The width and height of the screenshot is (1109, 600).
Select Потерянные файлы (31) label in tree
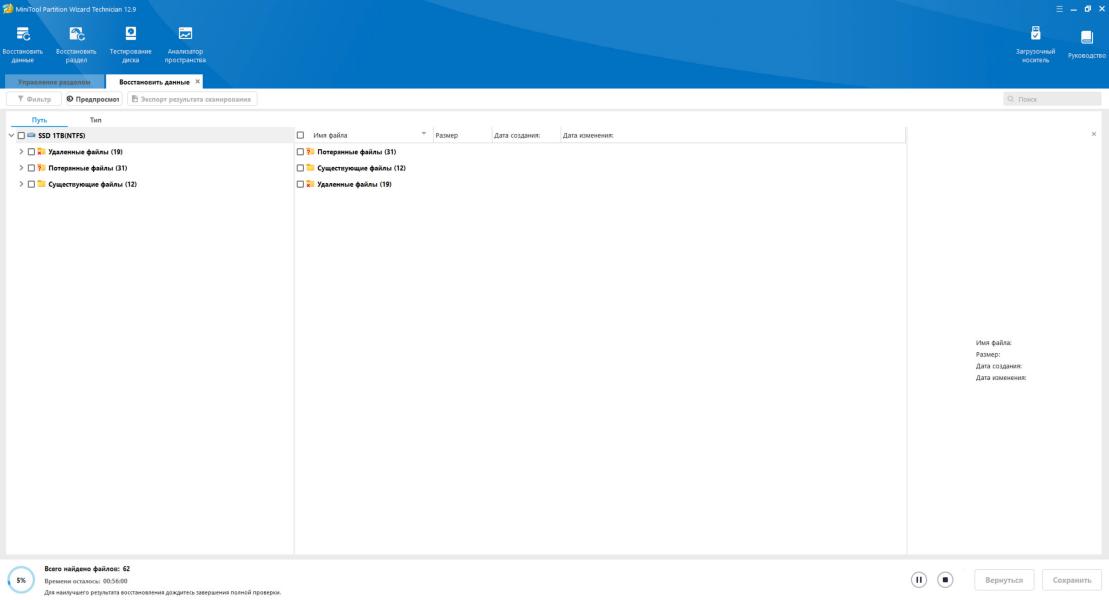point(88,168)
